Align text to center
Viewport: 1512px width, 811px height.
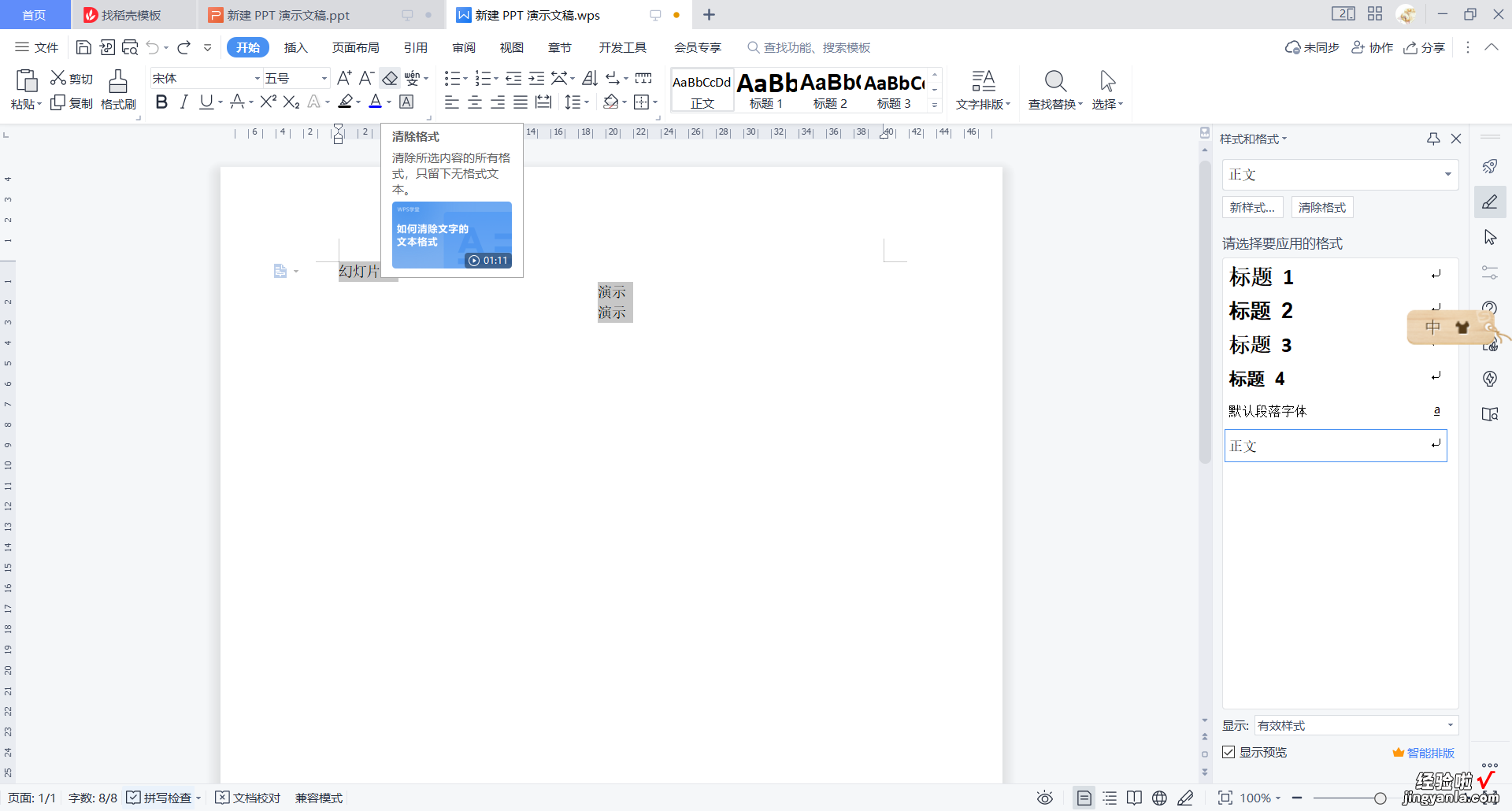coord(475,102)
